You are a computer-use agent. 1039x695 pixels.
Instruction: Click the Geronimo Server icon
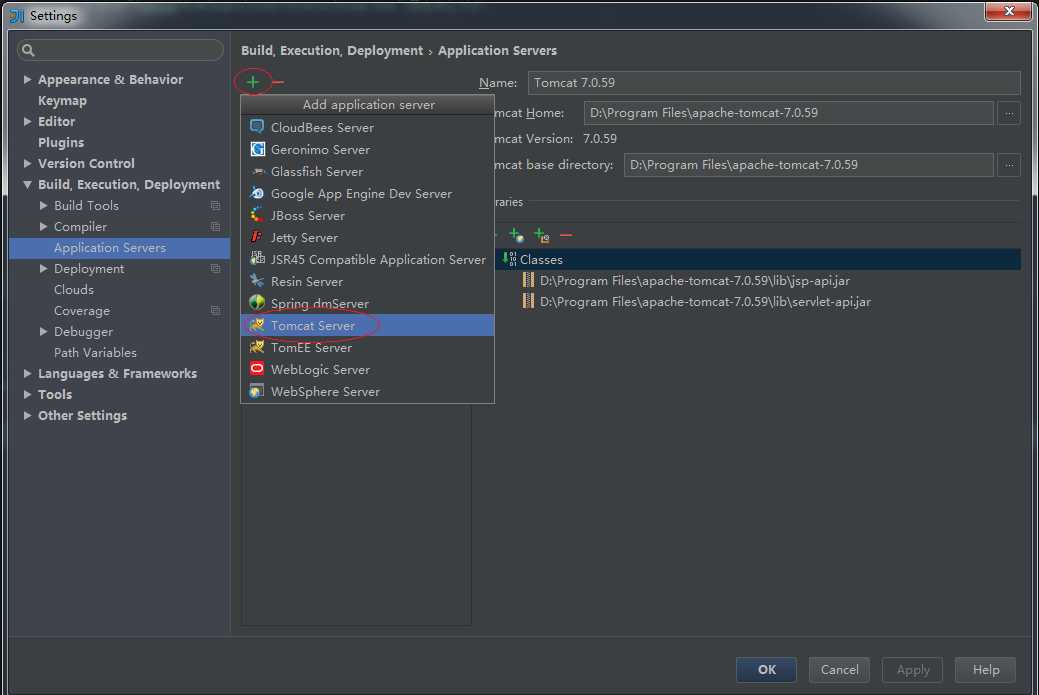point(257,149)
